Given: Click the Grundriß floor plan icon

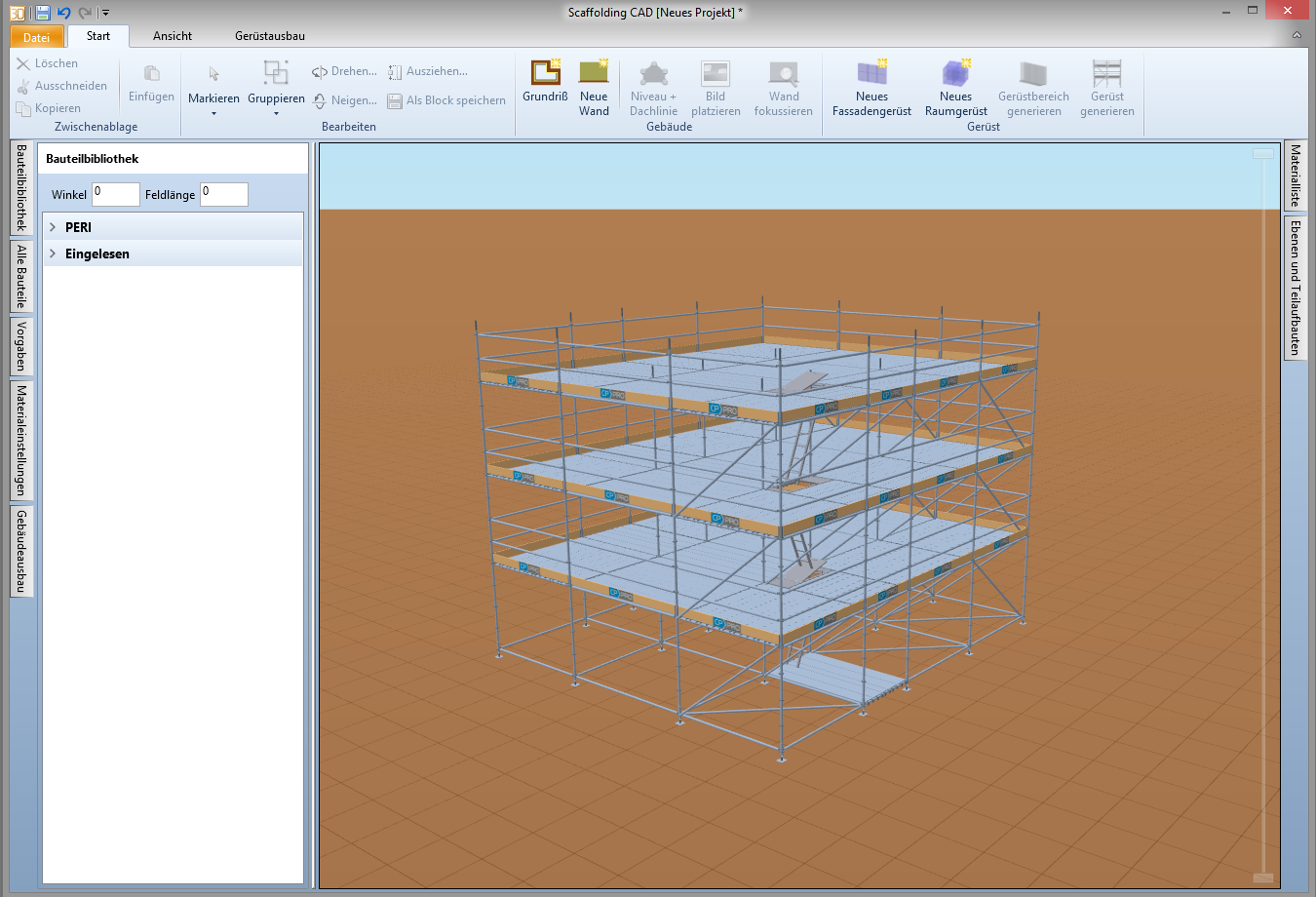Looking at the screenshot, I should (x=545, y=73).
